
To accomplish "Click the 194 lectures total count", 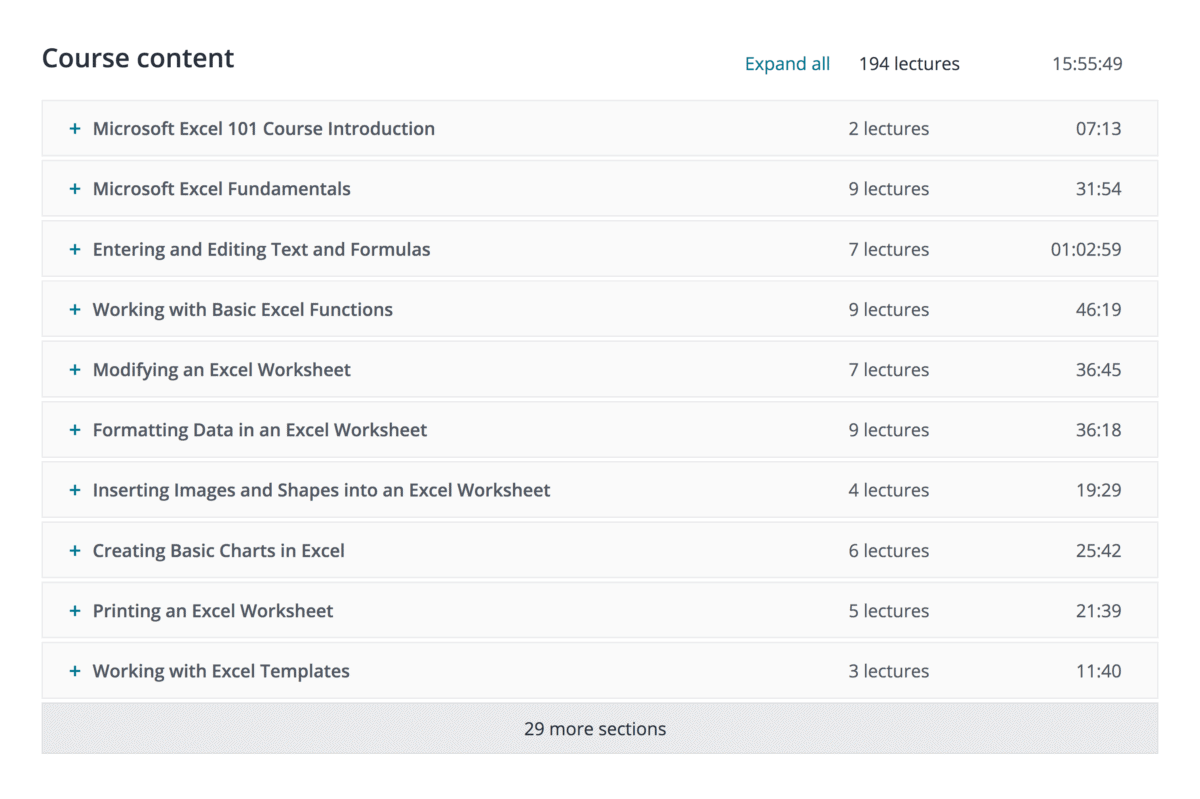I will [909, 64].
